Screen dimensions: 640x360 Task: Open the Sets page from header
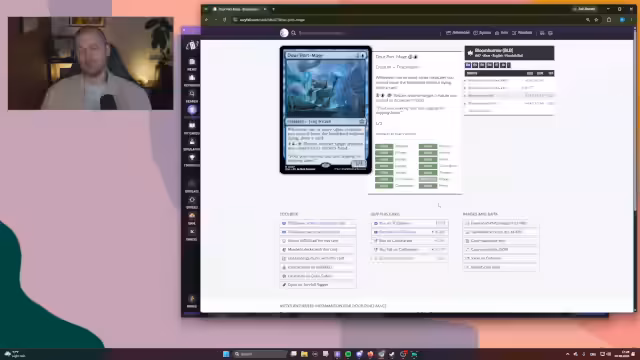point(501,33)
